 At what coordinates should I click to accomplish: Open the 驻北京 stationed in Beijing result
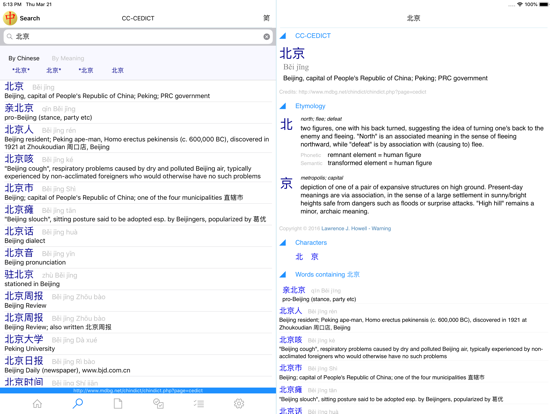[x=138, y=279]
